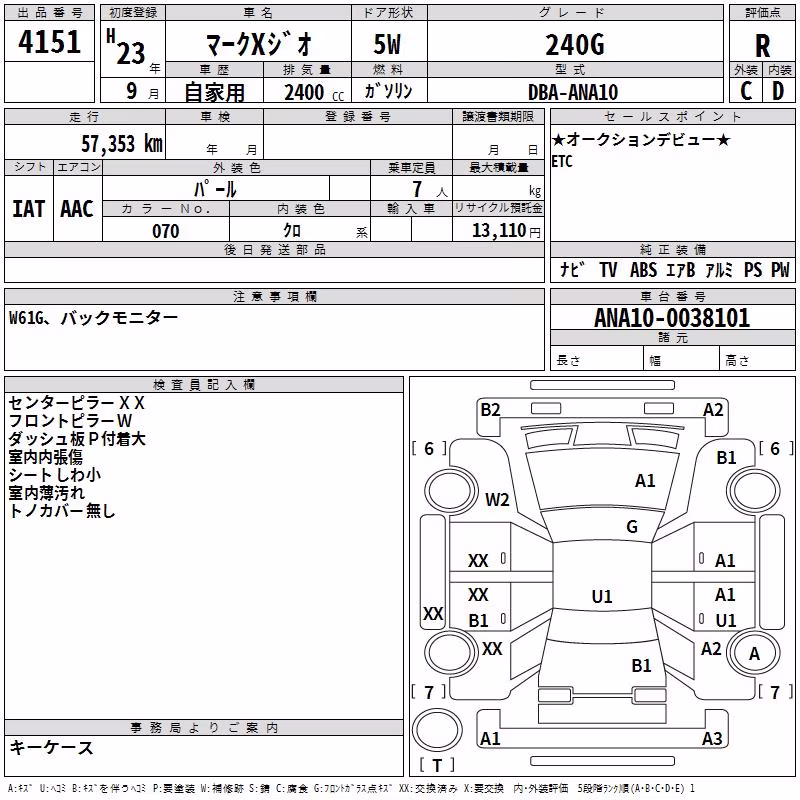Click the color number 070
The image size is (800, 800).
[x=166, y=231]
